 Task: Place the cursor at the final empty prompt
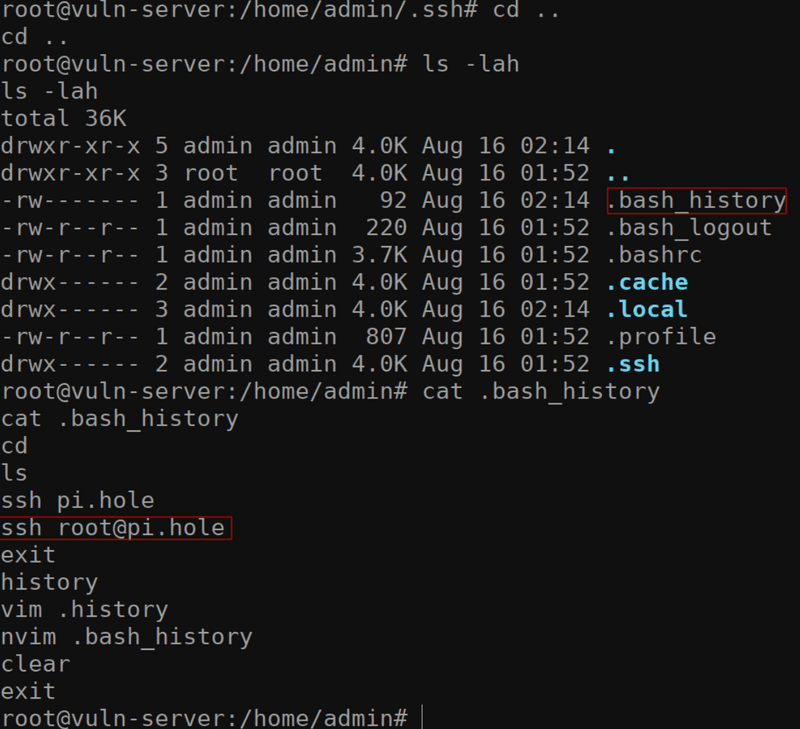[x=423, y=718]
